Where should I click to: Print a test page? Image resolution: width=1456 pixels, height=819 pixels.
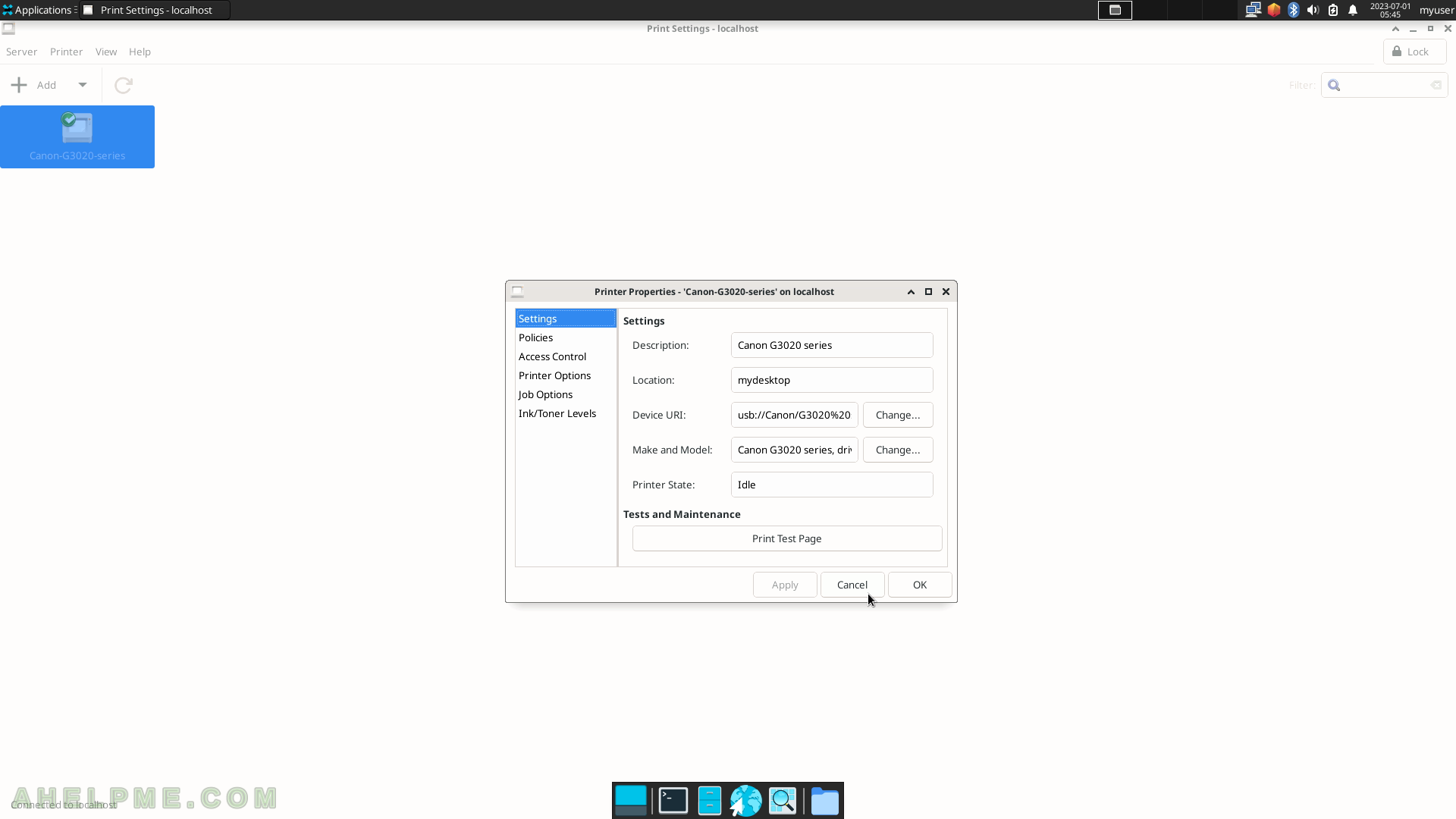(x=787, y=538)
